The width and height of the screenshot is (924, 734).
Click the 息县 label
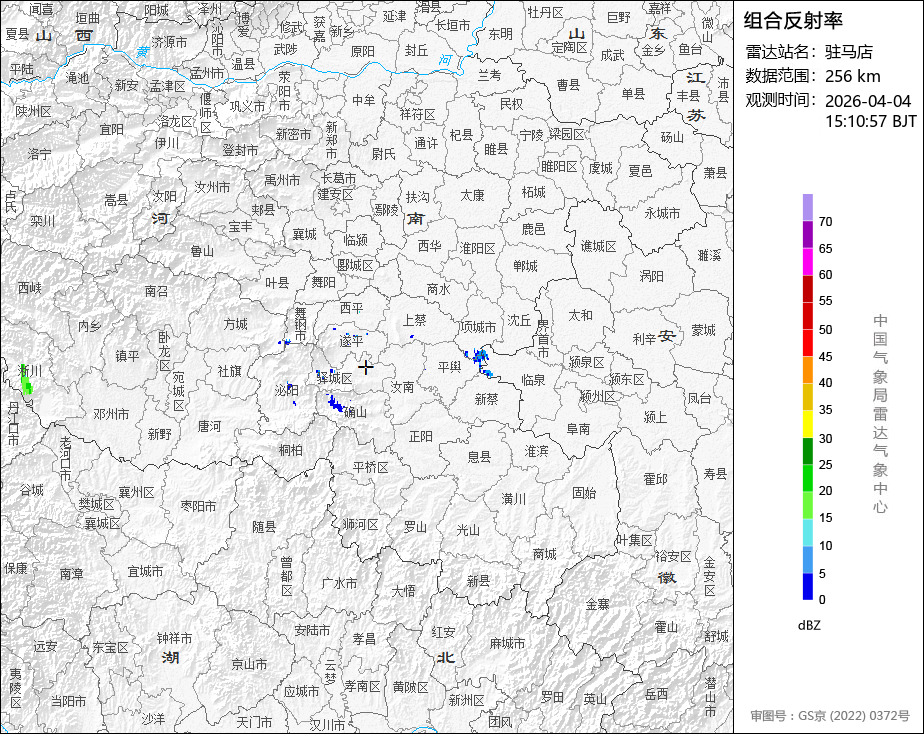click(x=479, y=457)
